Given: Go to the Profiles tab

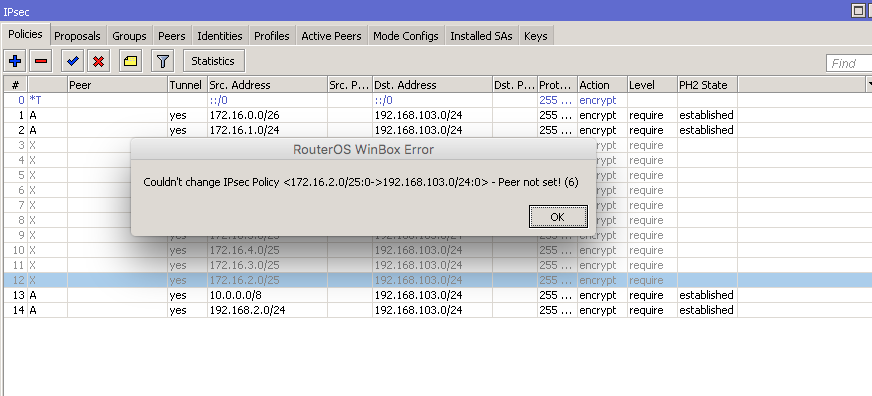Looking at the screenshot, I should pyautogui.click(x=271, y=36).
